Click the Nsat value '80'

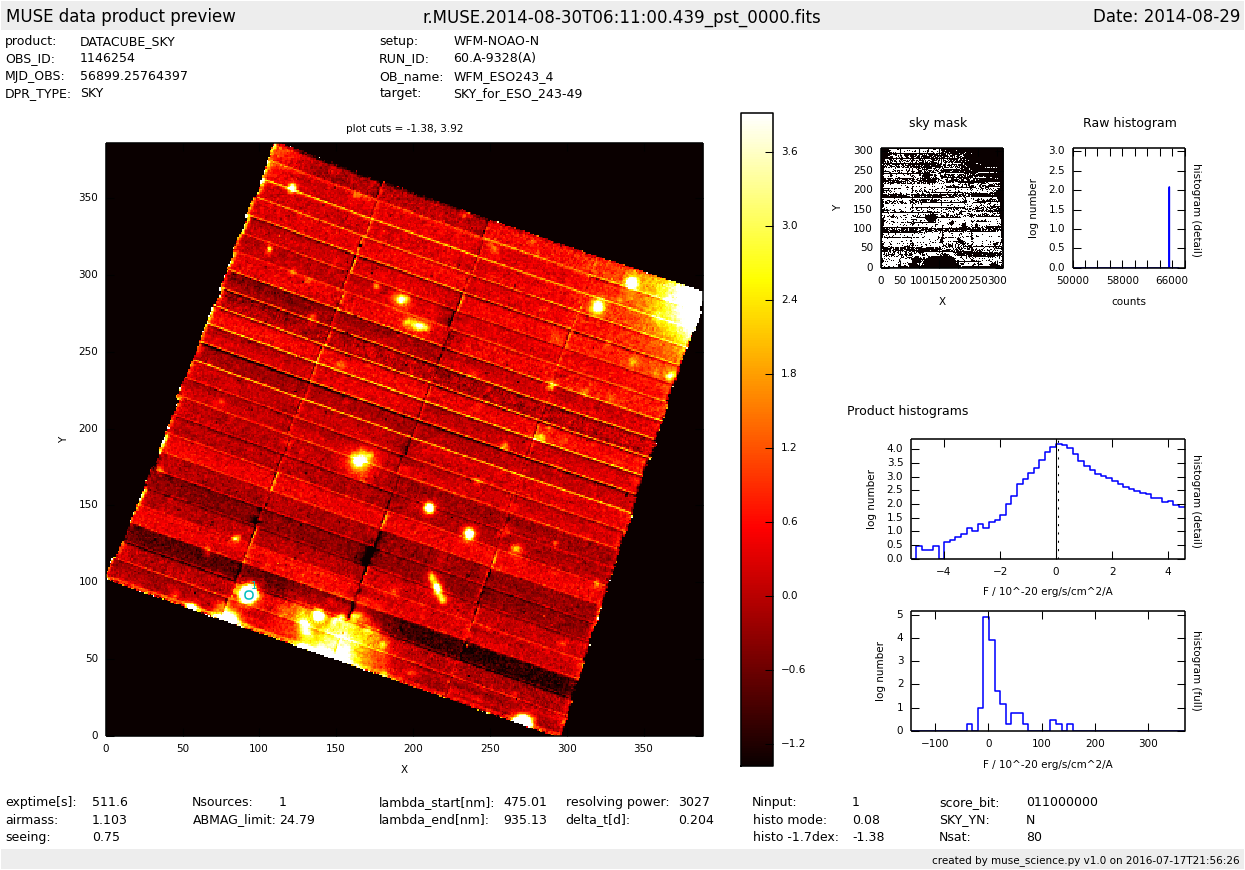coord(1034,837)
